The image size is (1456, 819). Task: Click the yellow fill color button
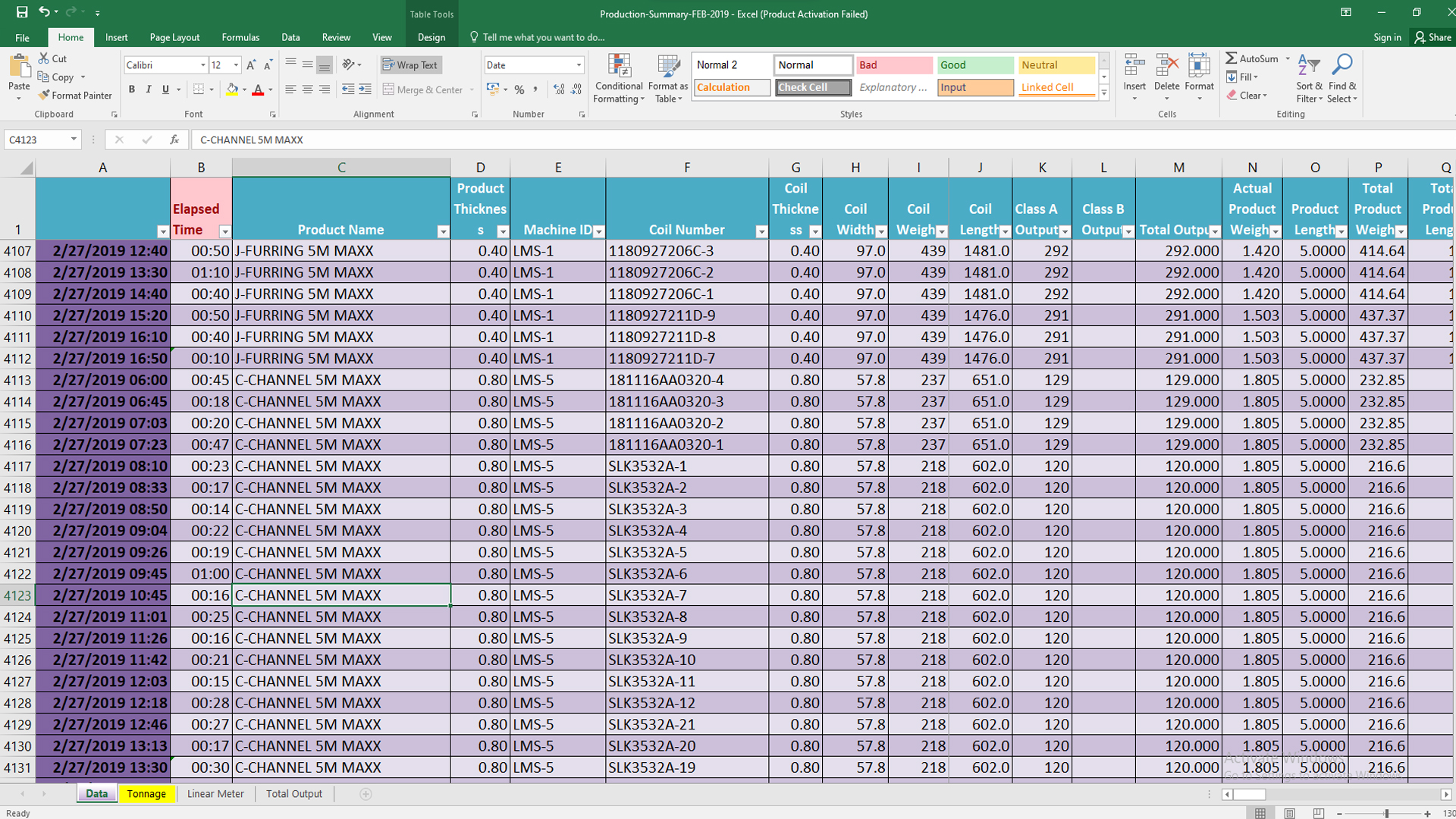[232, 89]
